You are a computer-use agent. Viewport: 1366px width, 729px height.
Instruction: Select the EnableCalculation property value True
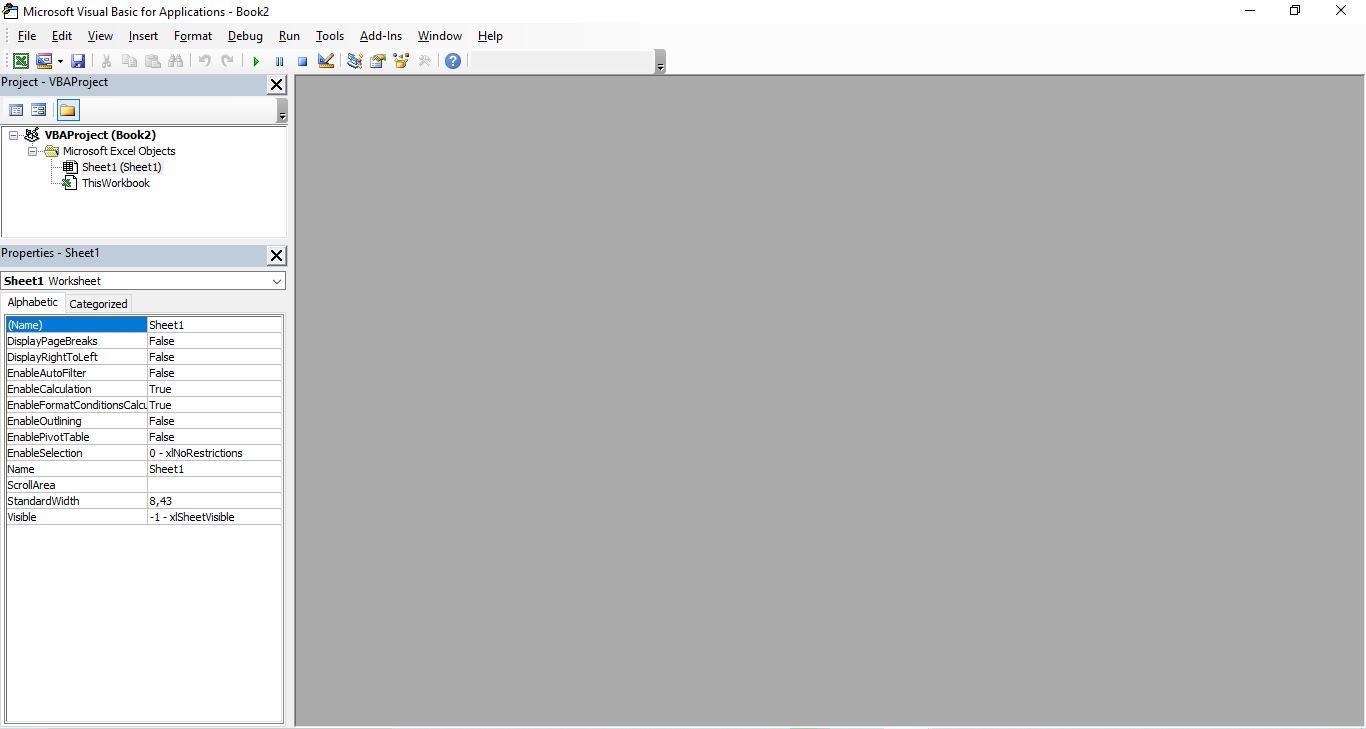(214, 389)
